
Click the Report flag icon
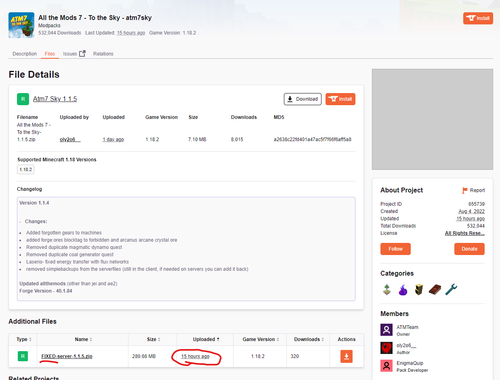click(465, 190)
